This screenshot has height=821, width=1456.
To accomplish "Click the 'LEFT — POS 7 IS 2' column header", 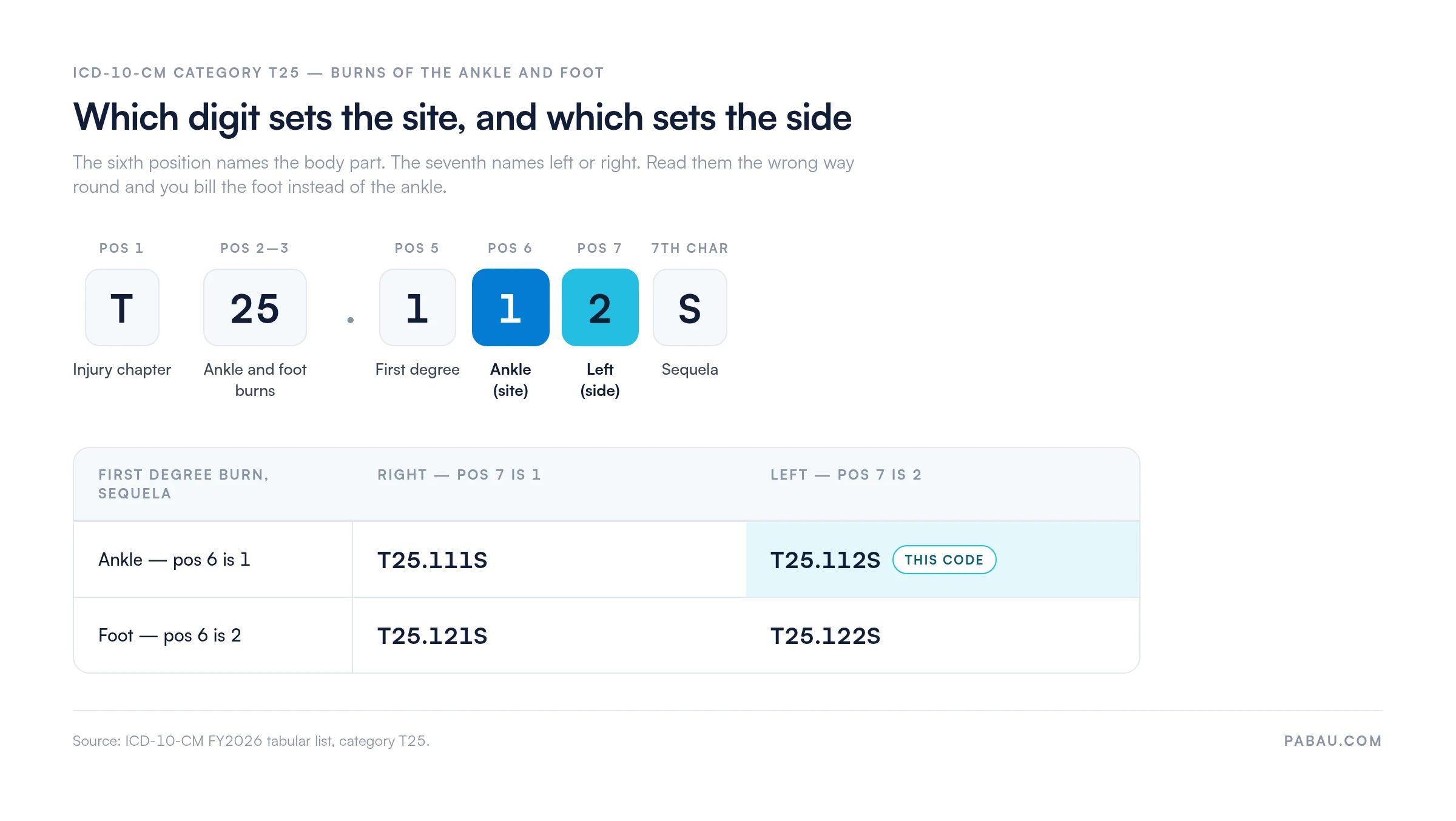I will 846,475.
